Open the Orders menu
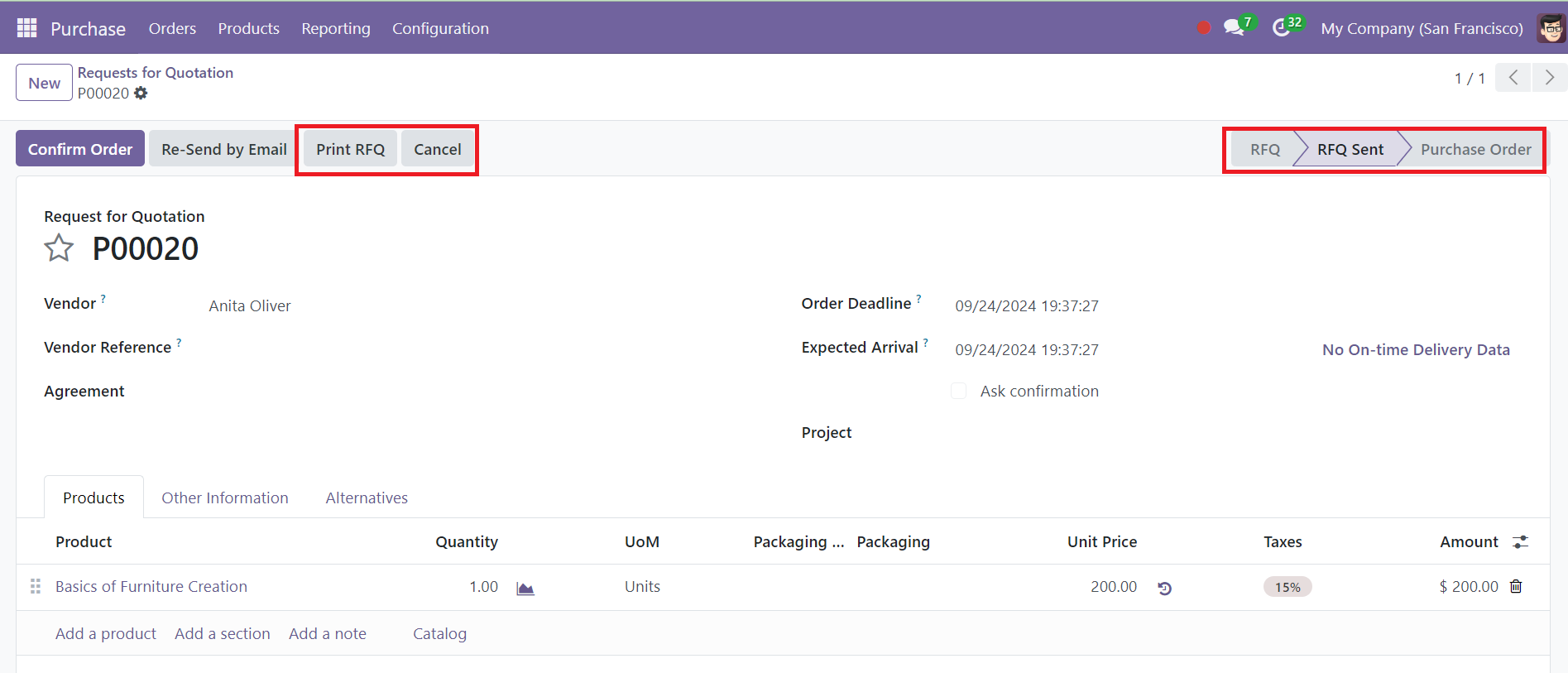Viewport: 1568px width, 673px height. click(x=172, y=28)
